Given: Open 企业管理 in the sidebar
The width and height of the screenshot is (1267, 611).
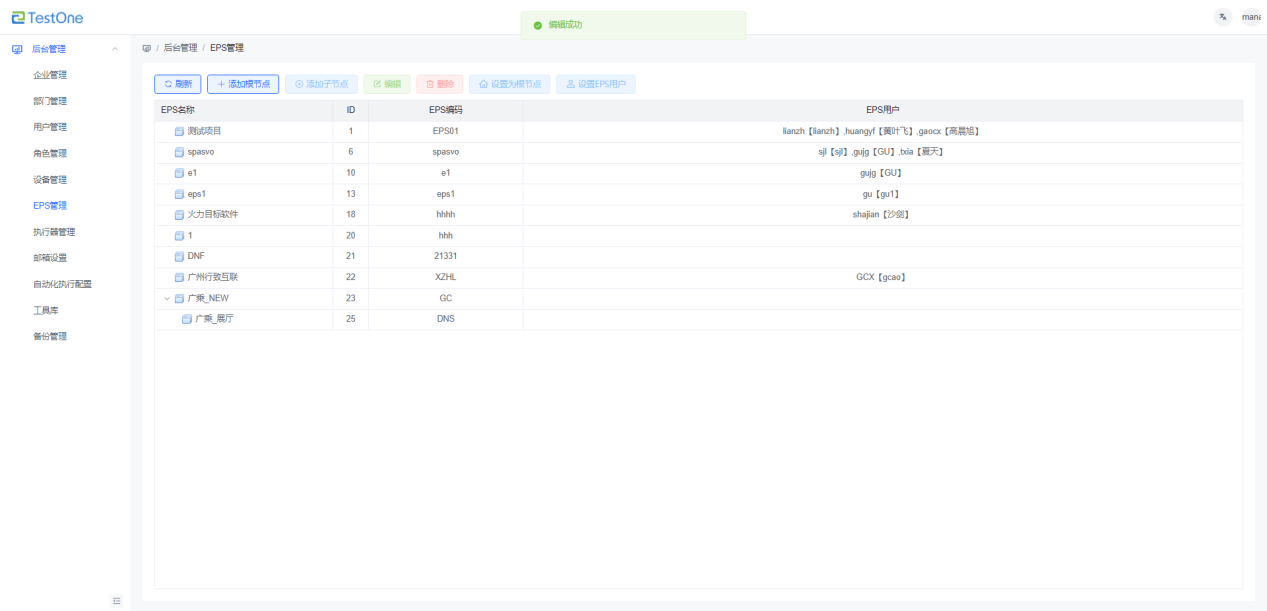Looking at the screenshot, I should tap(50, 75).
